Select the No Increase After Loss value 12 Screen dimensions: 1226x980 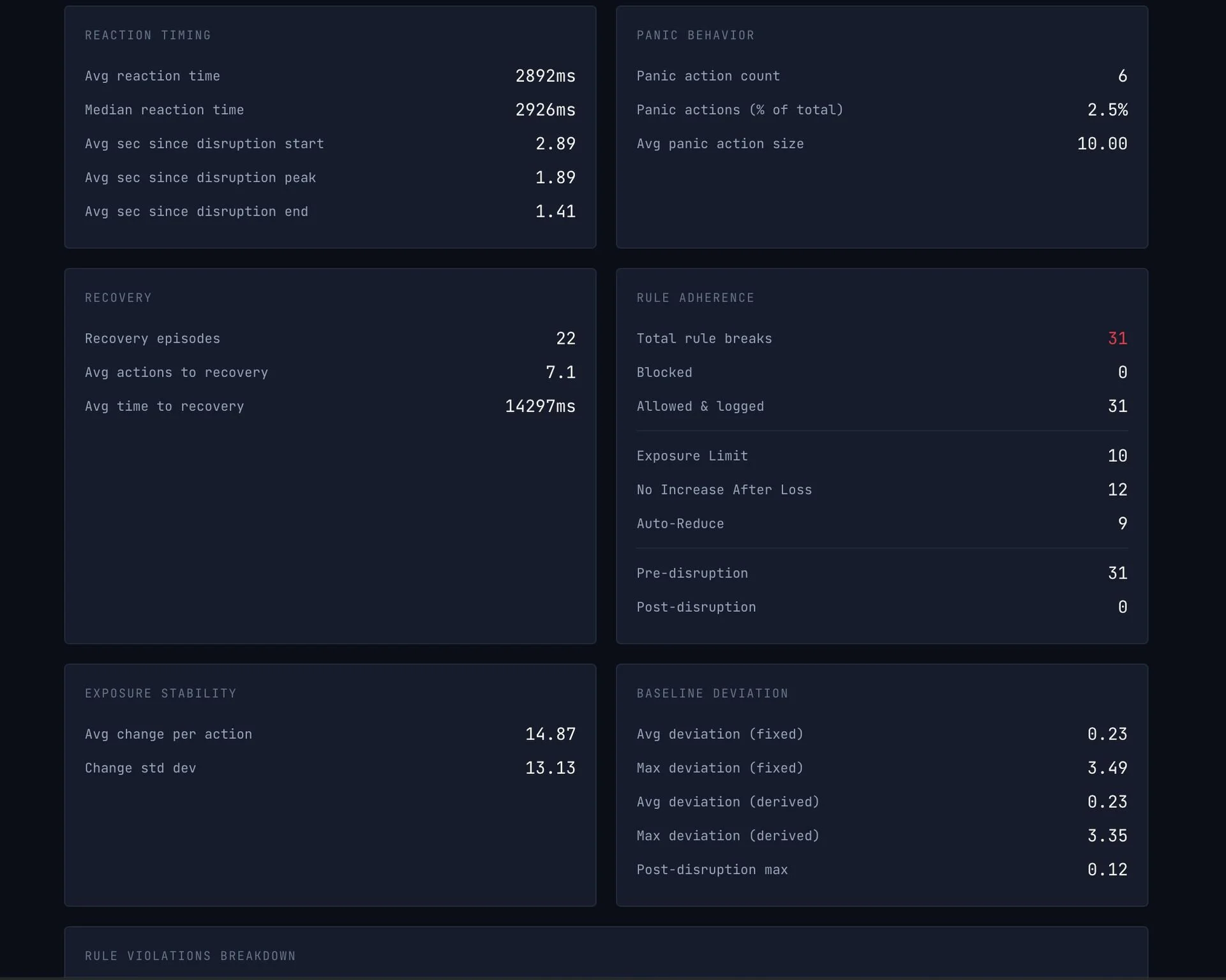pos(1118,490)
